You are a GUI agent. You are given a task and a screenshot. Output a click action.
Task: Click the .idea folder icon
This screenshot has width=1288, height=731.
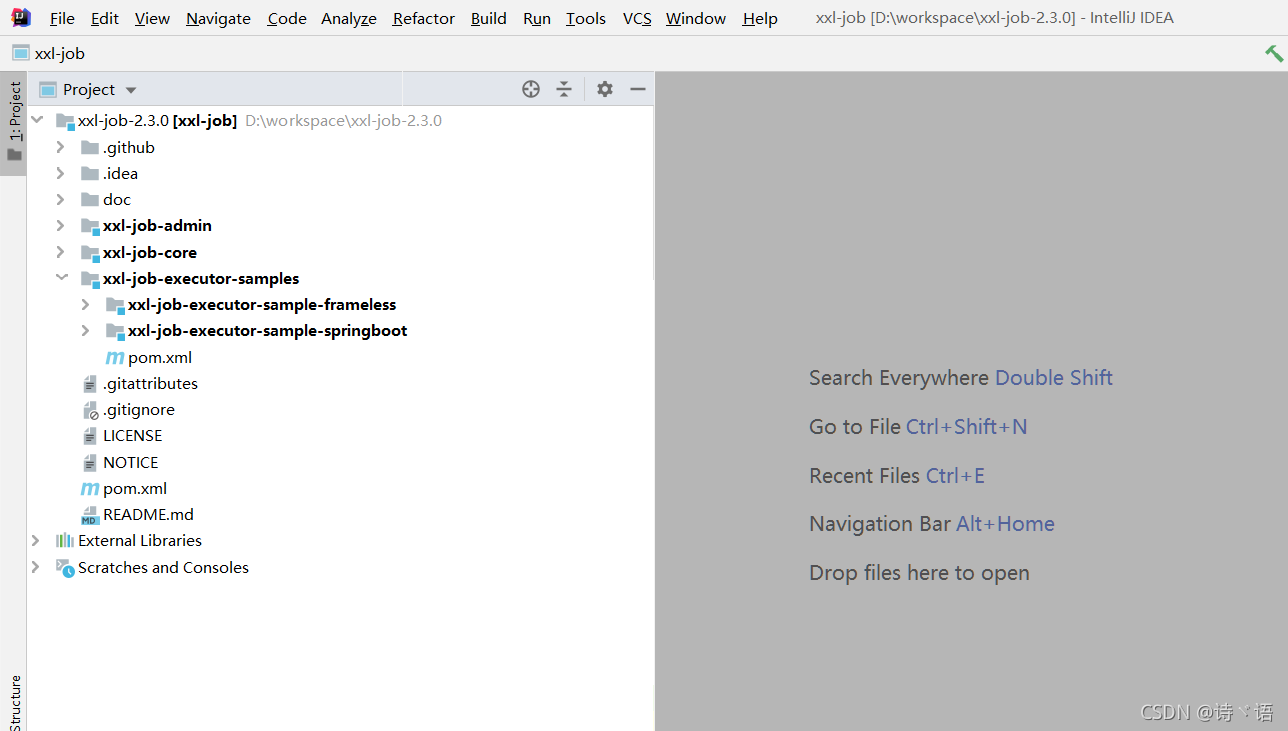[90, 173]
